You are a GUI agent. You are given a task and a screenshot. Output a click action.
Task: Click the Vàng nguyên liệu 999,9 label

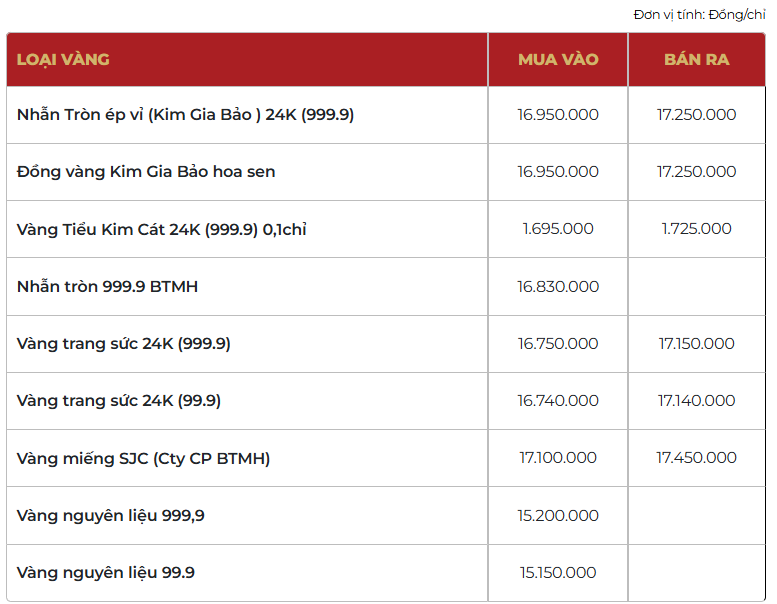point(111,516)
